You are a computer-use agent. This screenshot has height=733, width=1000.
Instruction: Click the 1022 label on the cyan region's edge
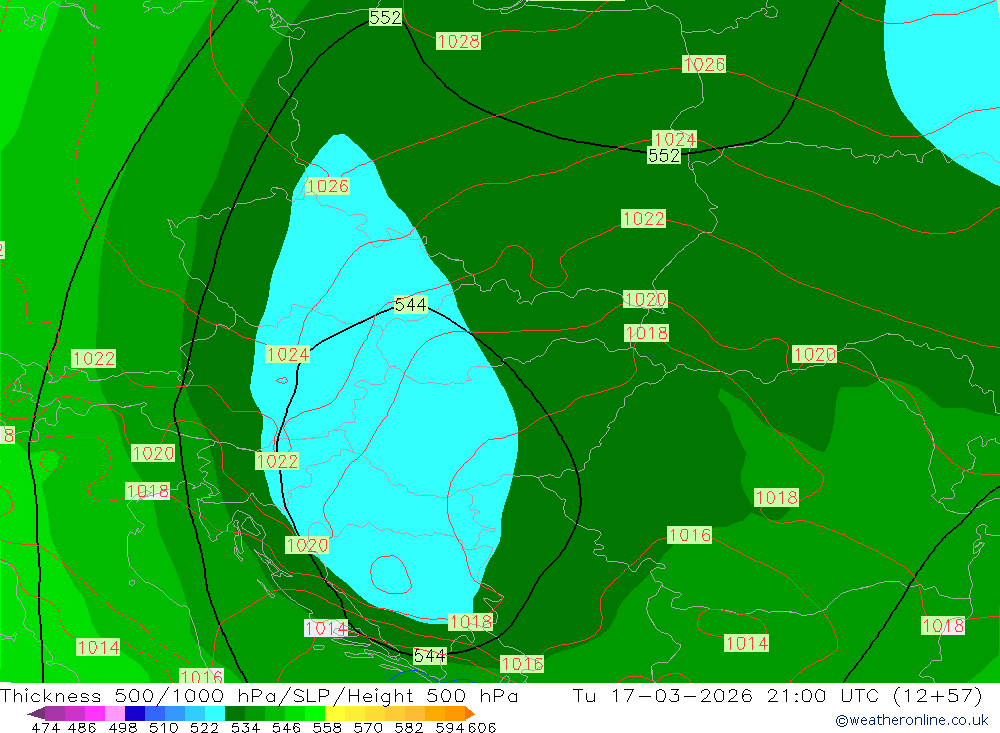(277, 461)
